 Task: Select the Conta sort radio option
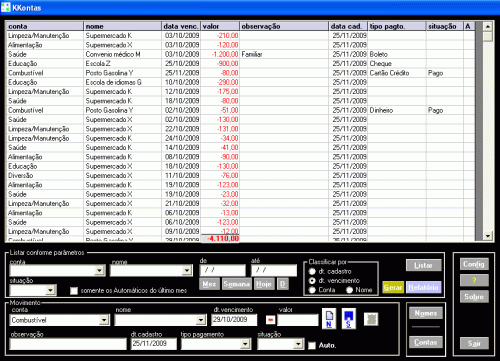pyautogui.click(x=312, y=290)
